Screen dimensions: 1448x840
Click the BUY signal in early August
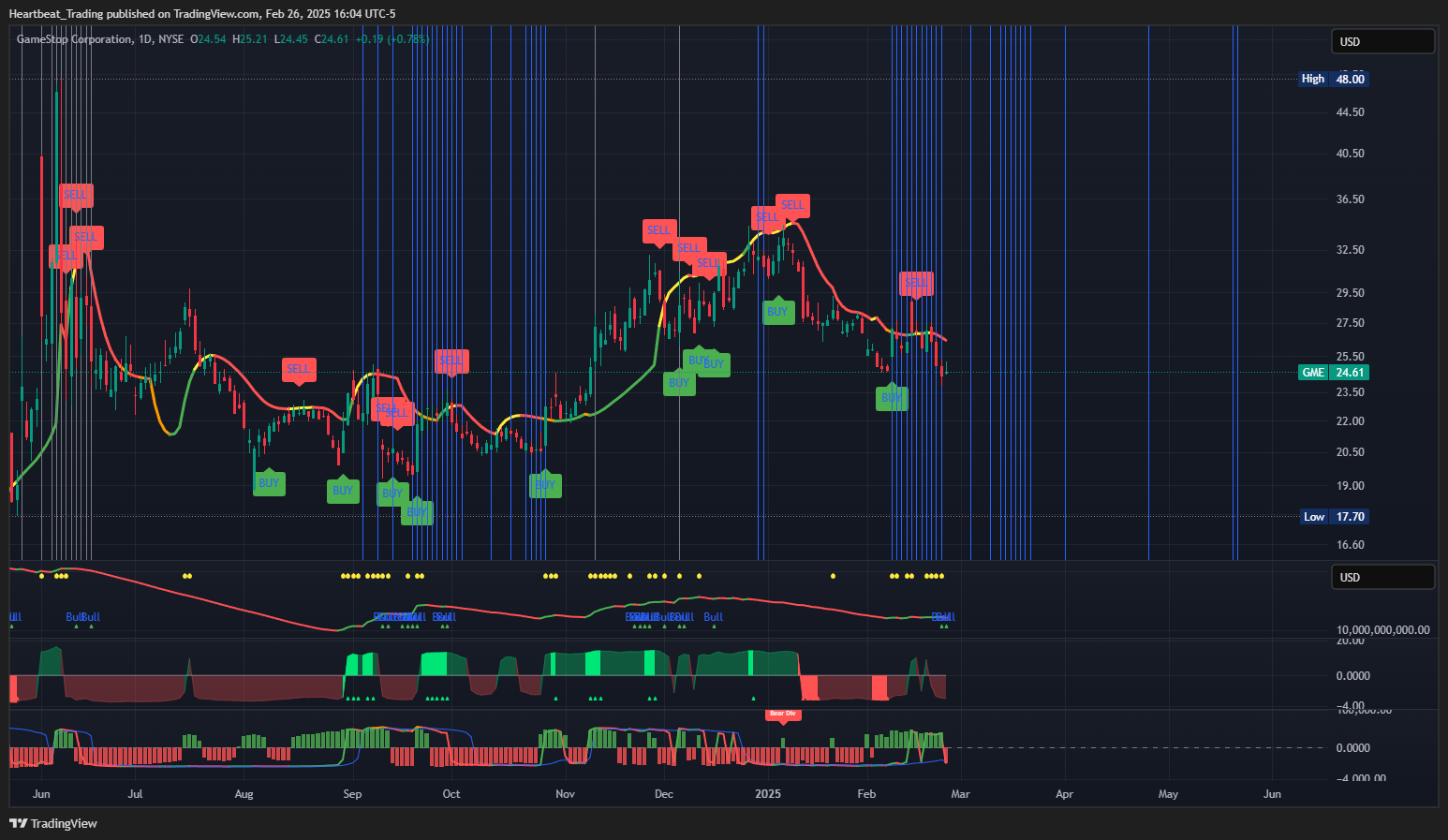tap(269, 483)
